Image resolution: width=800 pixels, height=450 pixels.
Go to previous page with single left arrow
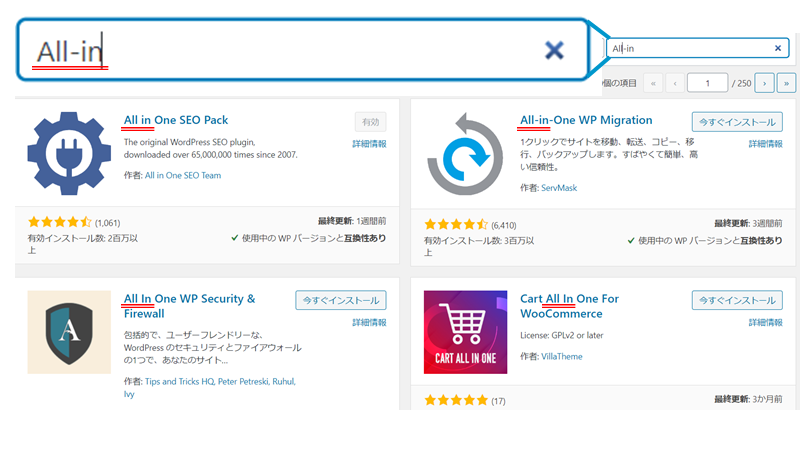point(675,83)
